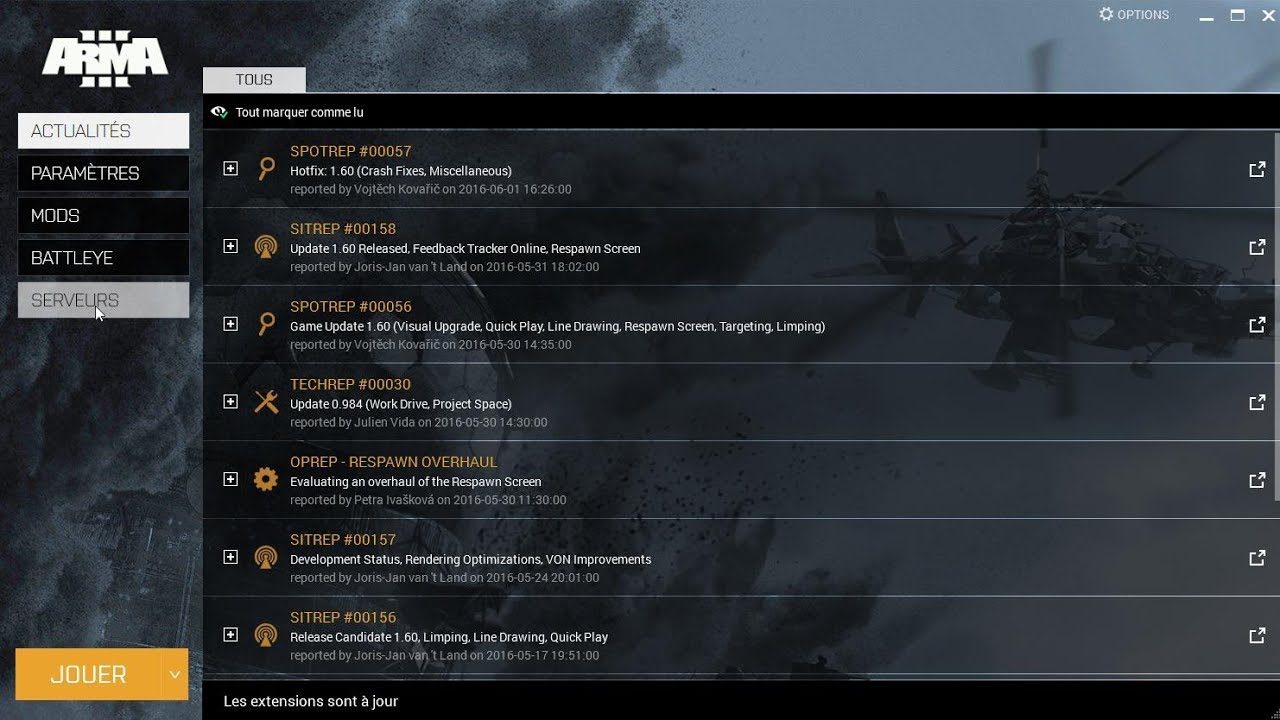The width and height of the screenshot is (1280, 720).
Task: Click 'Update 0.984 (Work Drive, Project Space)'
Action: coord(401,404)
